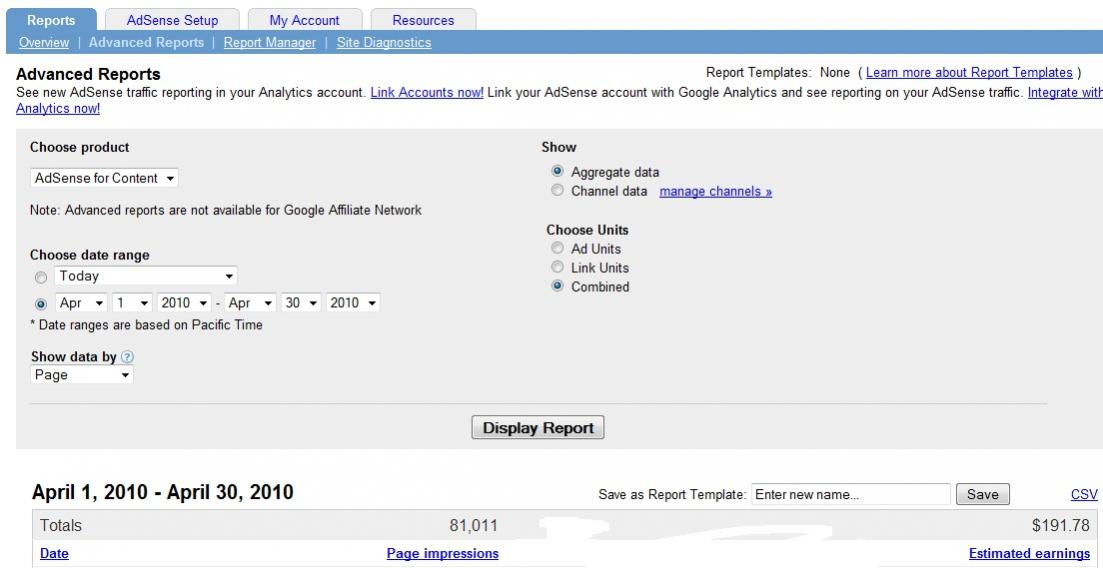
Task: Open the end year 2010 dropdown
Action: coord(353,303)
